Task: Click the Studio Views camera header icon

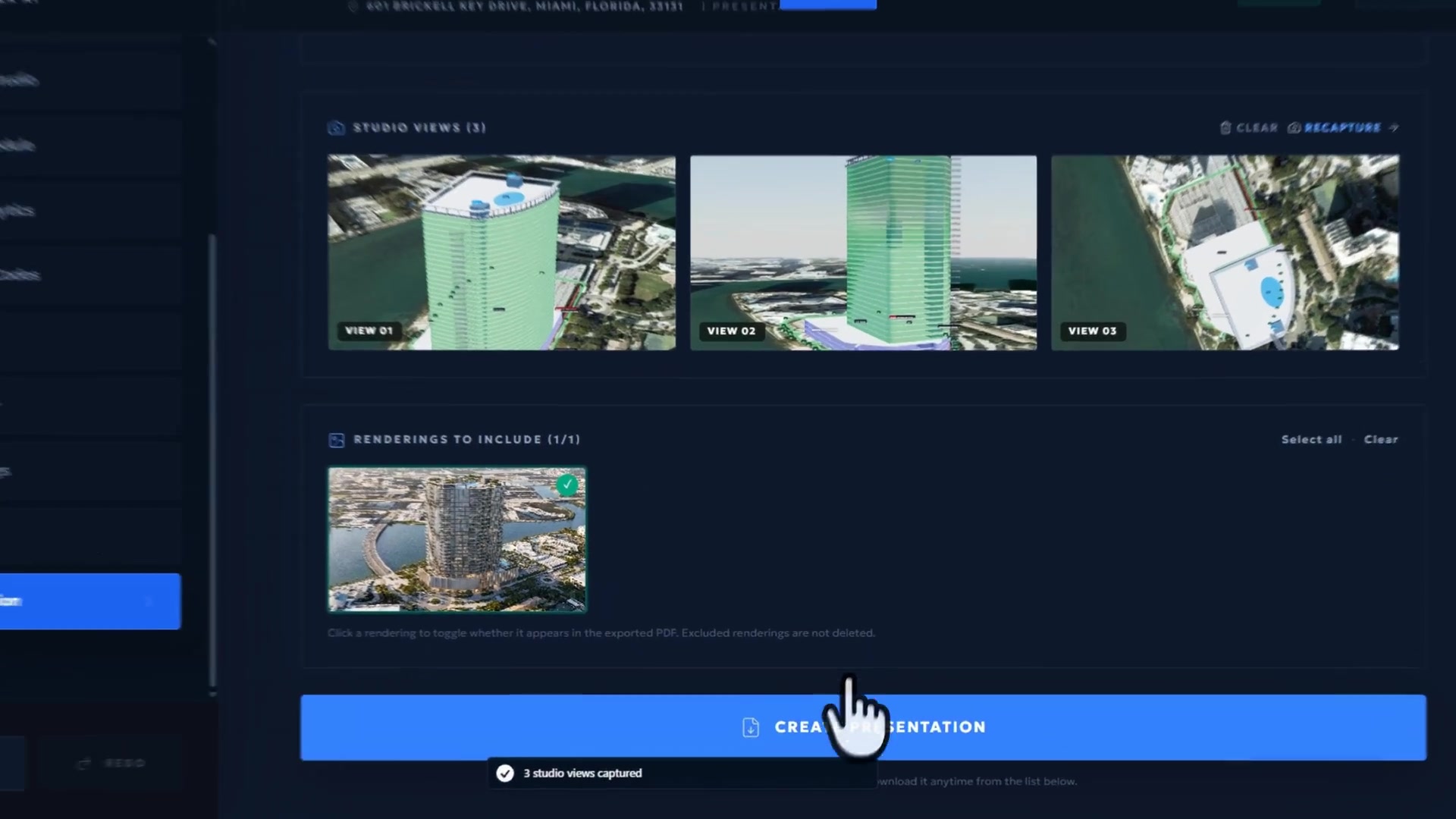Action: tap(336, 127)
